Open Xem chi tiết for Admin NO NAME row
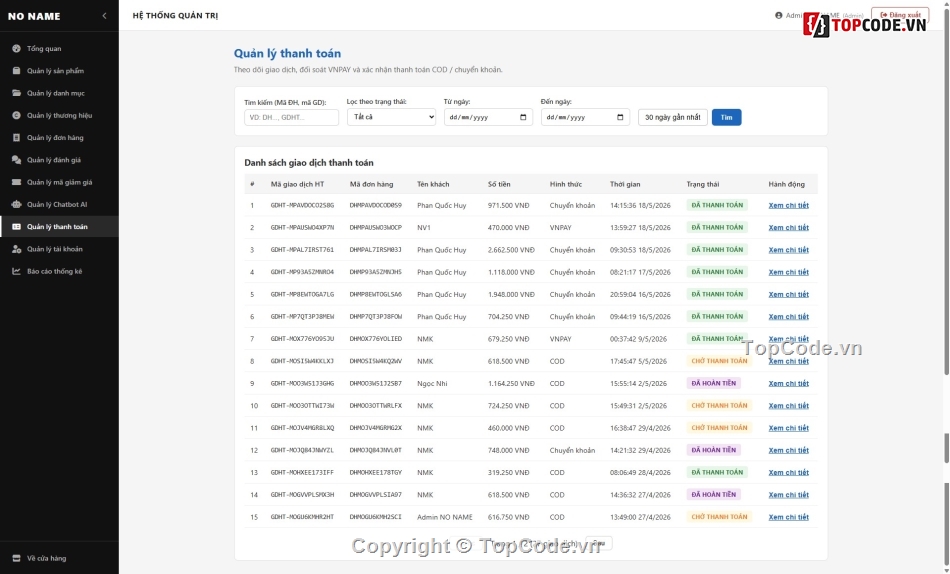This screenshot has height=574, width=950. (x=788, y=517)
